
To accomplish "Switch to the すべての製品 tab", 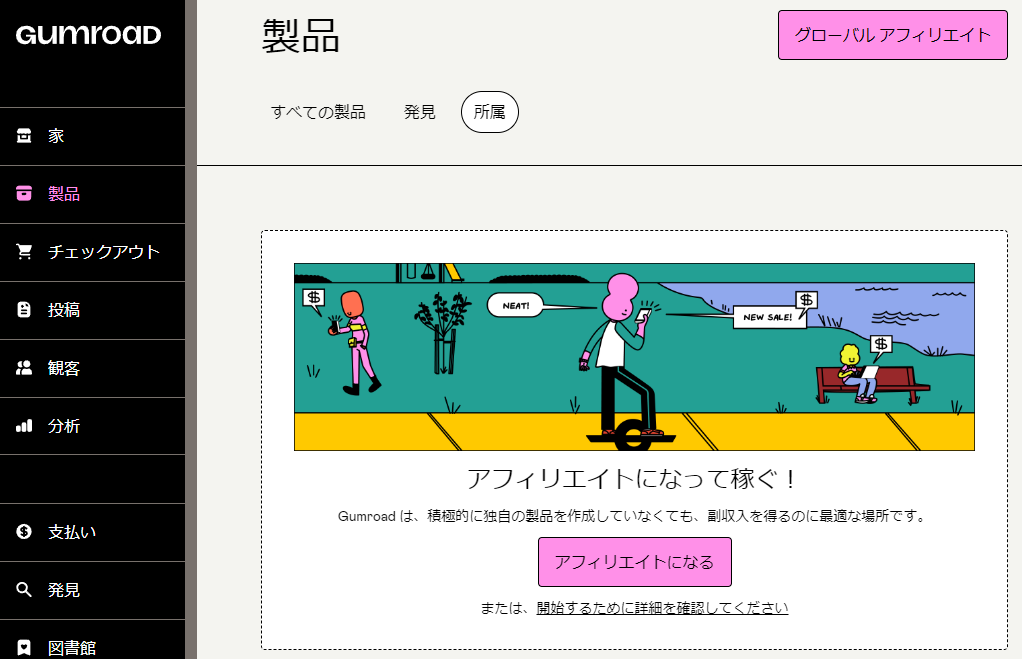I will pyautogui.click(x=318, y=112).
